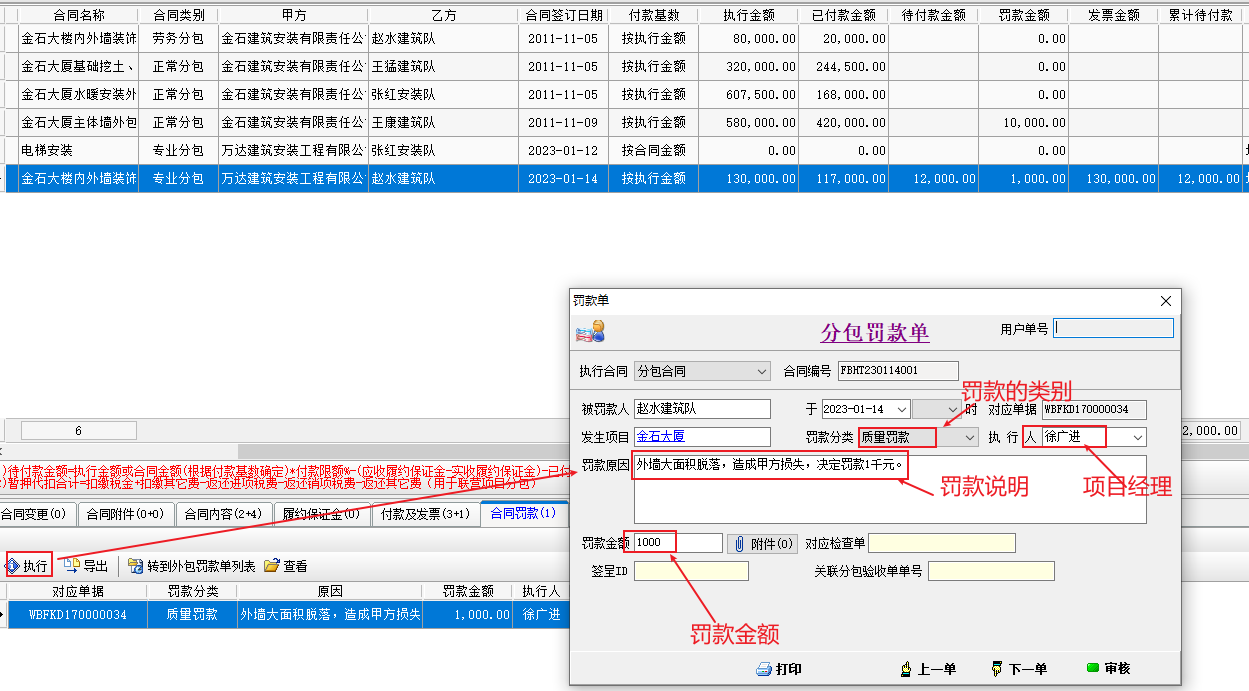
Task: Switch to the 合同内容(2+4) tab
Action: coord(225,514)
